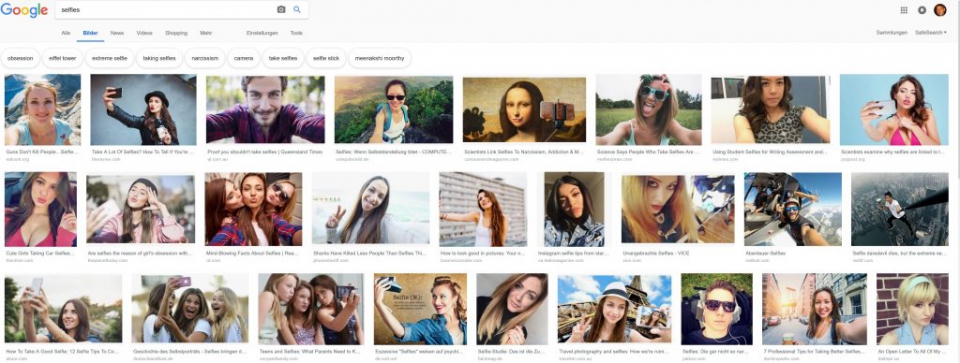Image resolution: width=960 pixels, height=363 pixels.
Task: Open the Mona Lisa selfie thumbnail
Action: pyautogui.click(x=524, y=110)
